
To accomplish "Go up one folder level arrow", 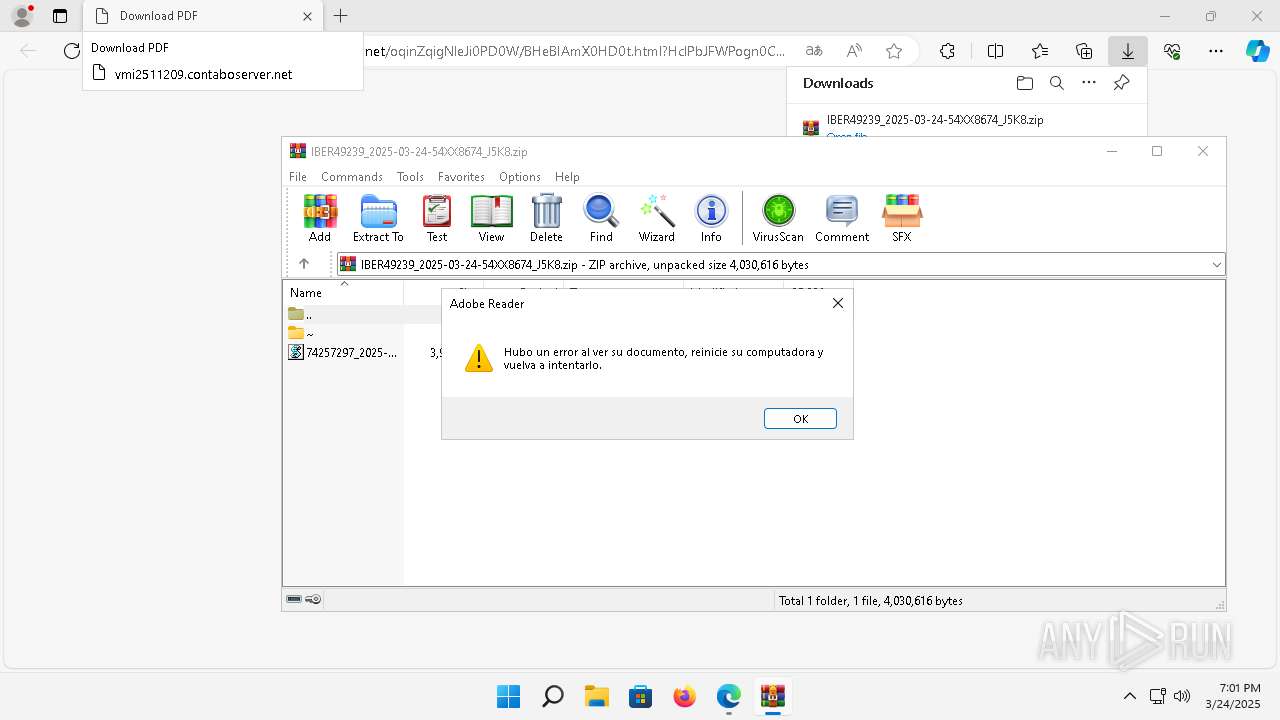I will point(304,264).
